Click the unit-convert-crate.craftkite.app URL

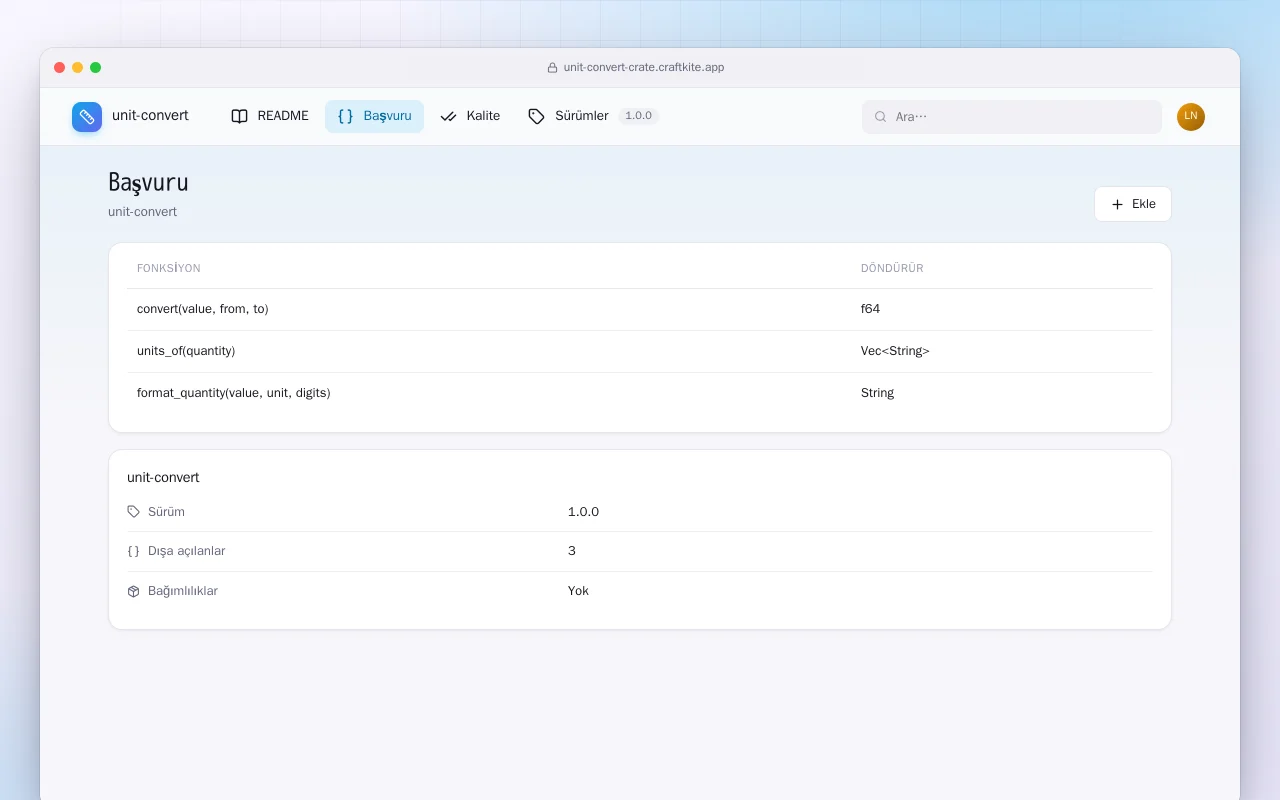(x=644, y=68)
